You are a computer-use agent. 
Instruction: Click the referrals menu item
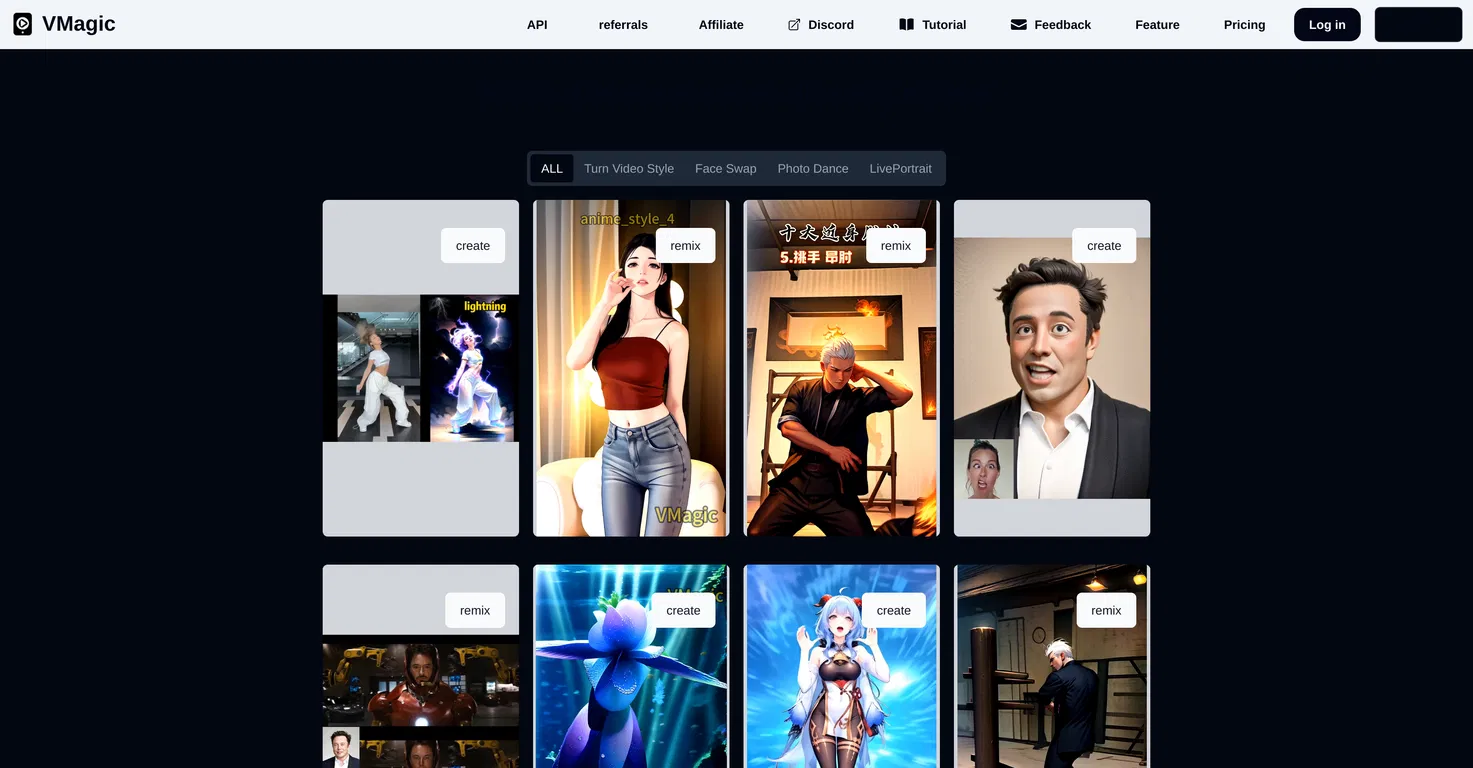tap(623, 24)
